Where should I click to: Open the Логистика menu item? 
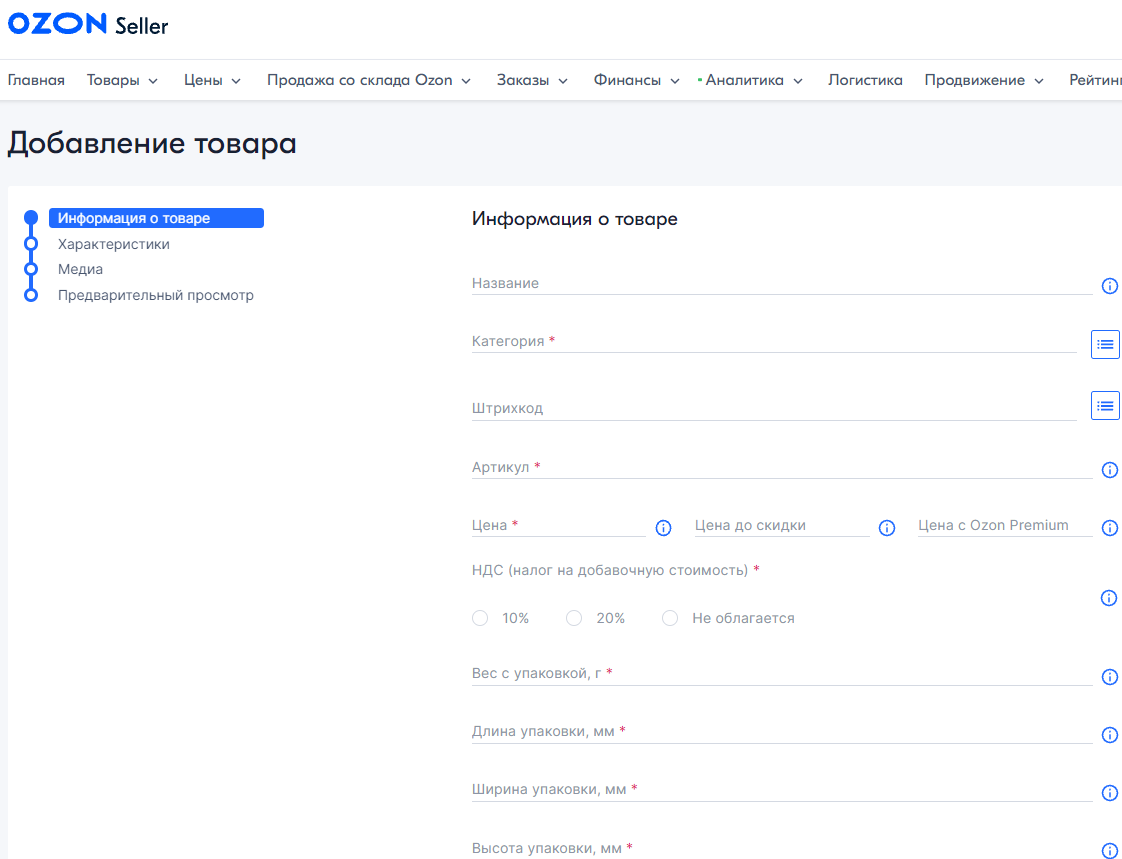point(865,81)
